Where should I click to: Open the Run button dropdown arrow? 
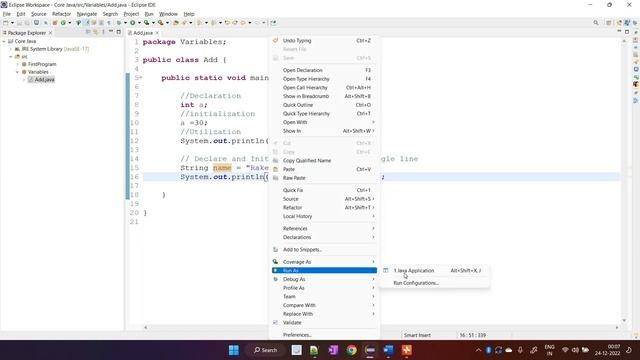click(x=139, y=23)
